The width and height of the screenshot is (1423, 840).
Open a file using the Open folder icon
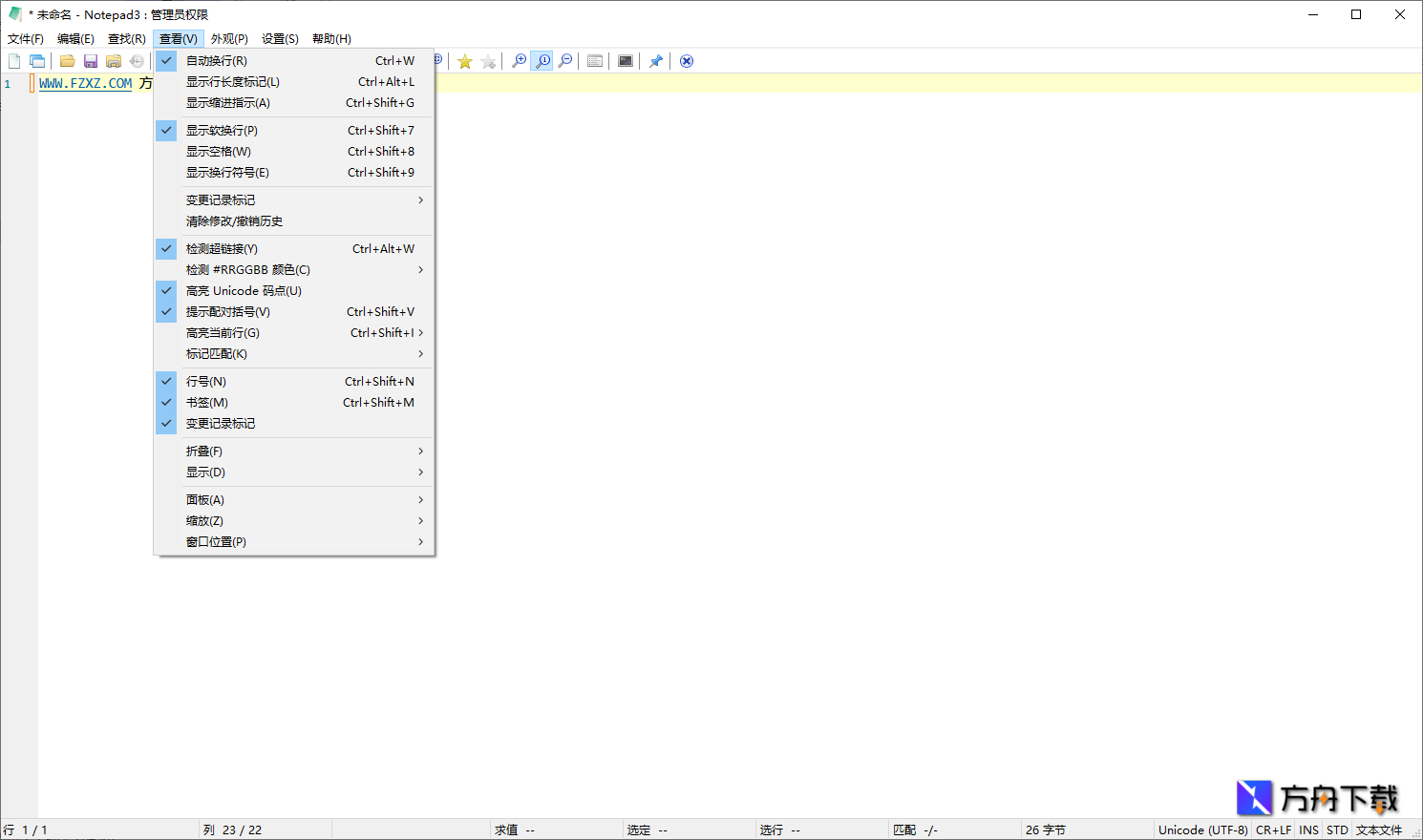click(x=67, y=60)
